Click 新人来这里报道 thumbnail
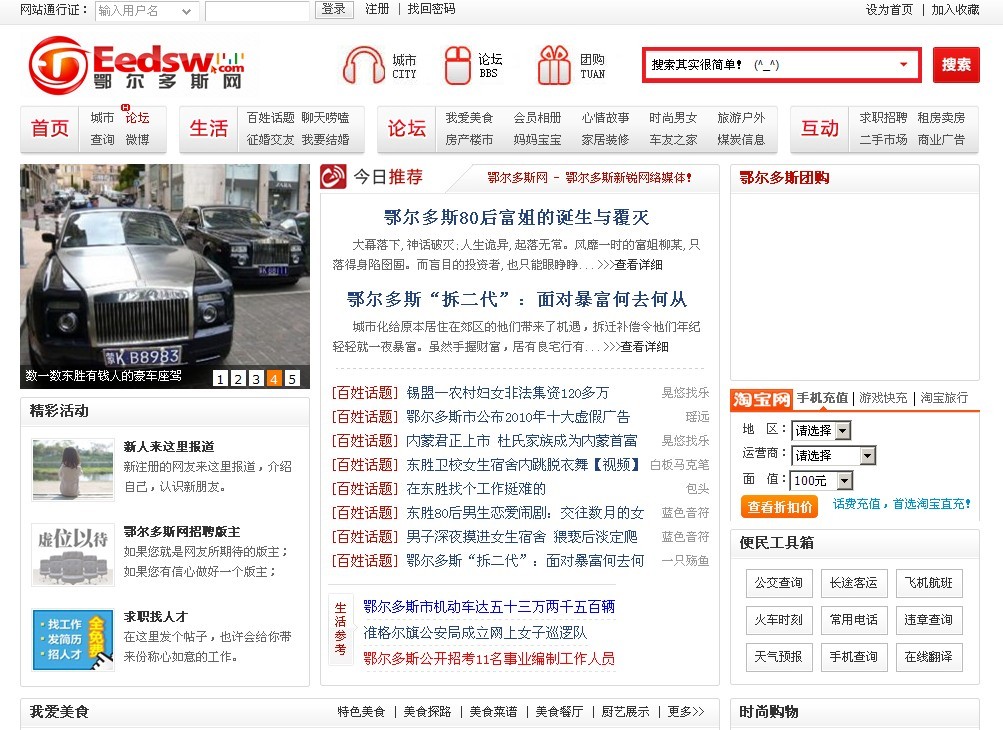This screenshot has height=730, width=1003. 74,470
